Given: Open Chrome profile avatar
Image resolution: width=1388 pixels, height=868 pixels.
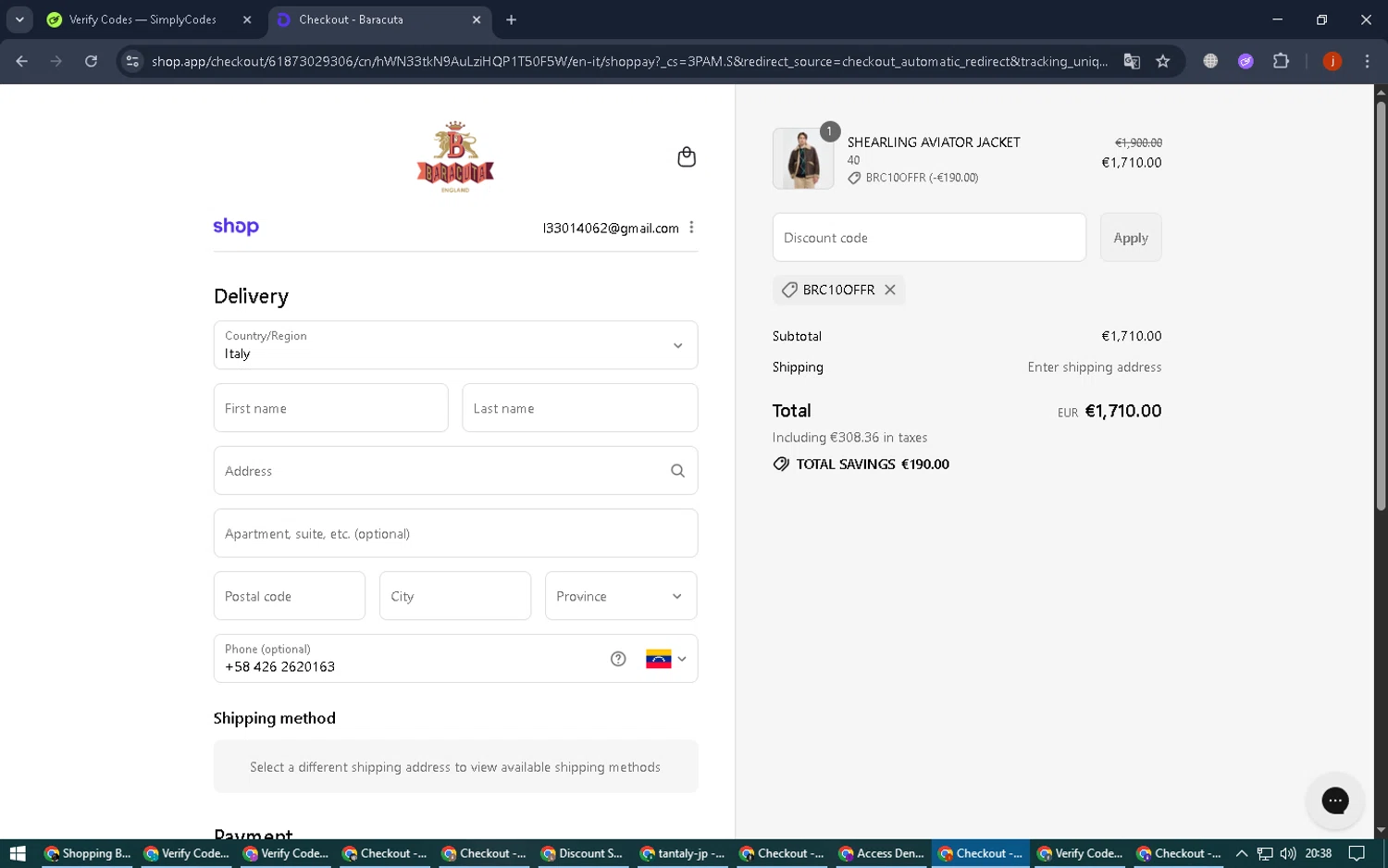Looking at the screenshot, I should pos(1332,61).
